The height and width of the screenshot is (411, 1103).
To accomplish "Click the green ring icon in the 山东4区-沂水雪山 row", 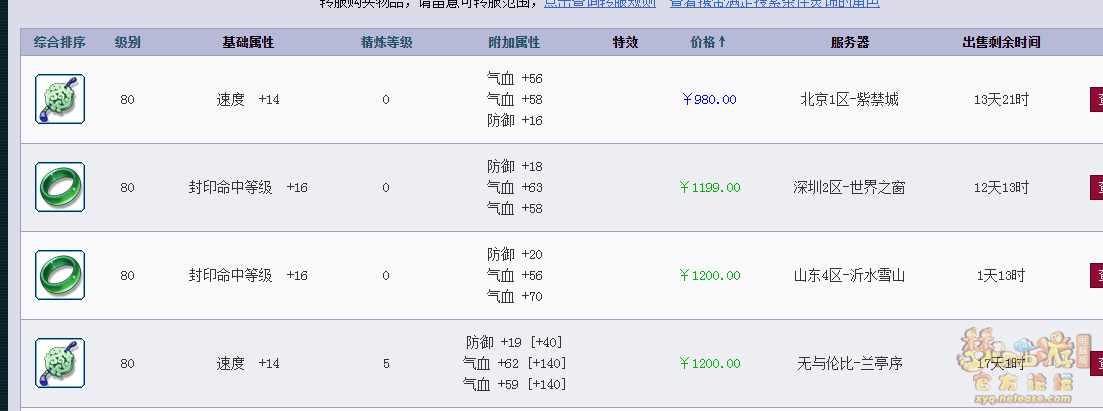I will pyautogui.click(x=60, y=275).
